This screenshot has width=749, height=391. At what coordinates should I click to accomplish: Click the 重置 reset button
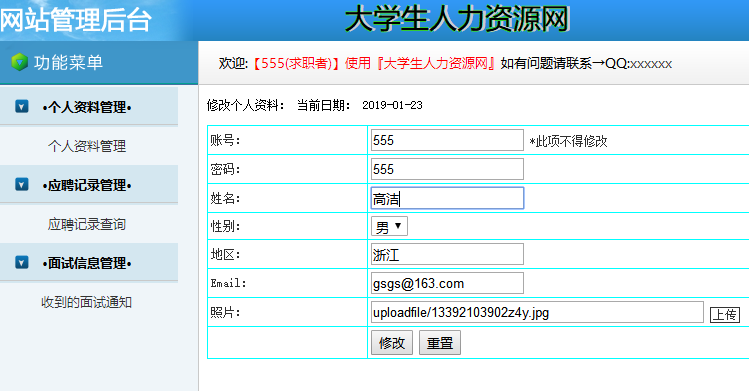click(x=440, y=343)
